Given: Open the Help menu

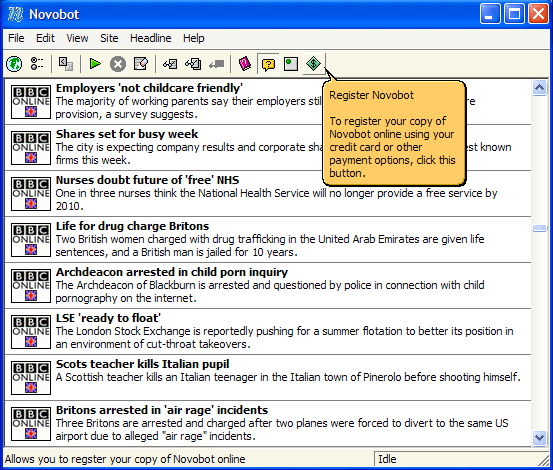Looking at the screenshot, I should (194, 38).
